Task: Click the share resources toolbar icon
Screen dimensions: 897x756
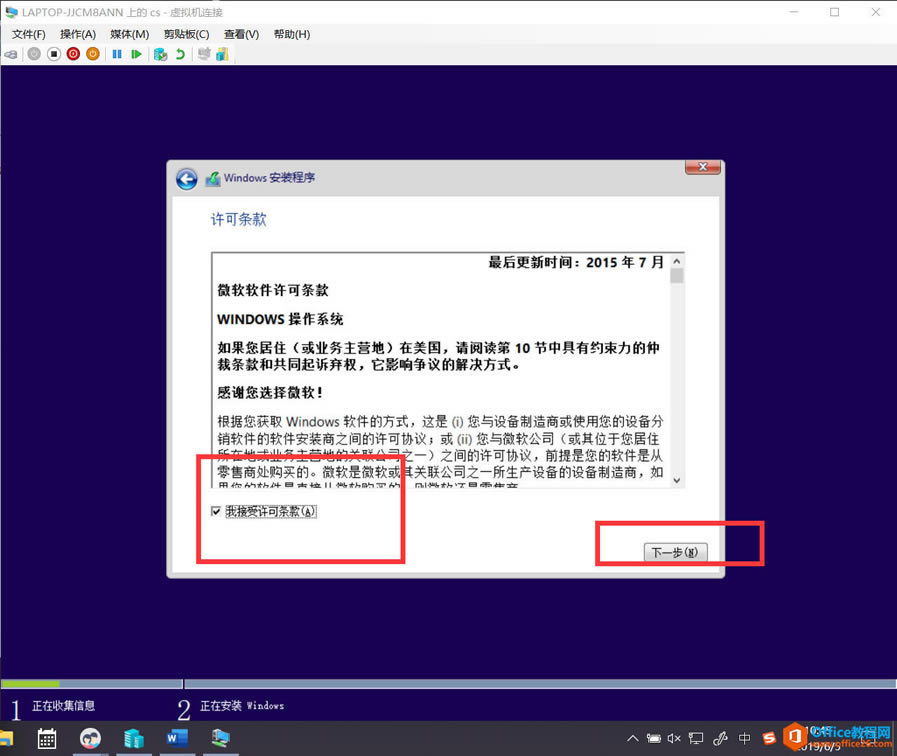Action: [222, 54]
